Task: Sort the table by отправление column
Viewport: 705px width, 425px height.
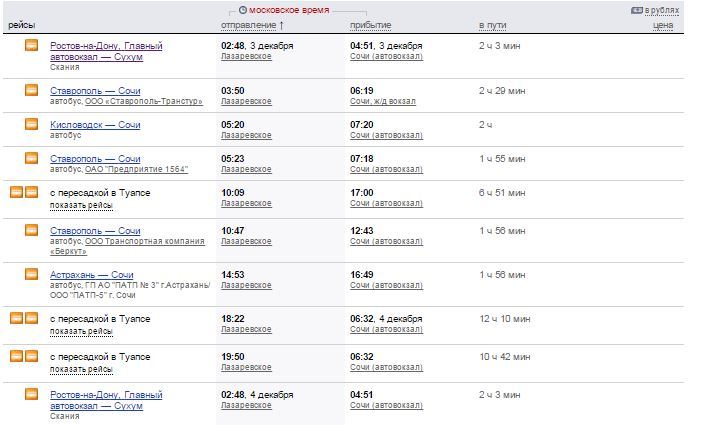Action: click(x=251, y=25)
